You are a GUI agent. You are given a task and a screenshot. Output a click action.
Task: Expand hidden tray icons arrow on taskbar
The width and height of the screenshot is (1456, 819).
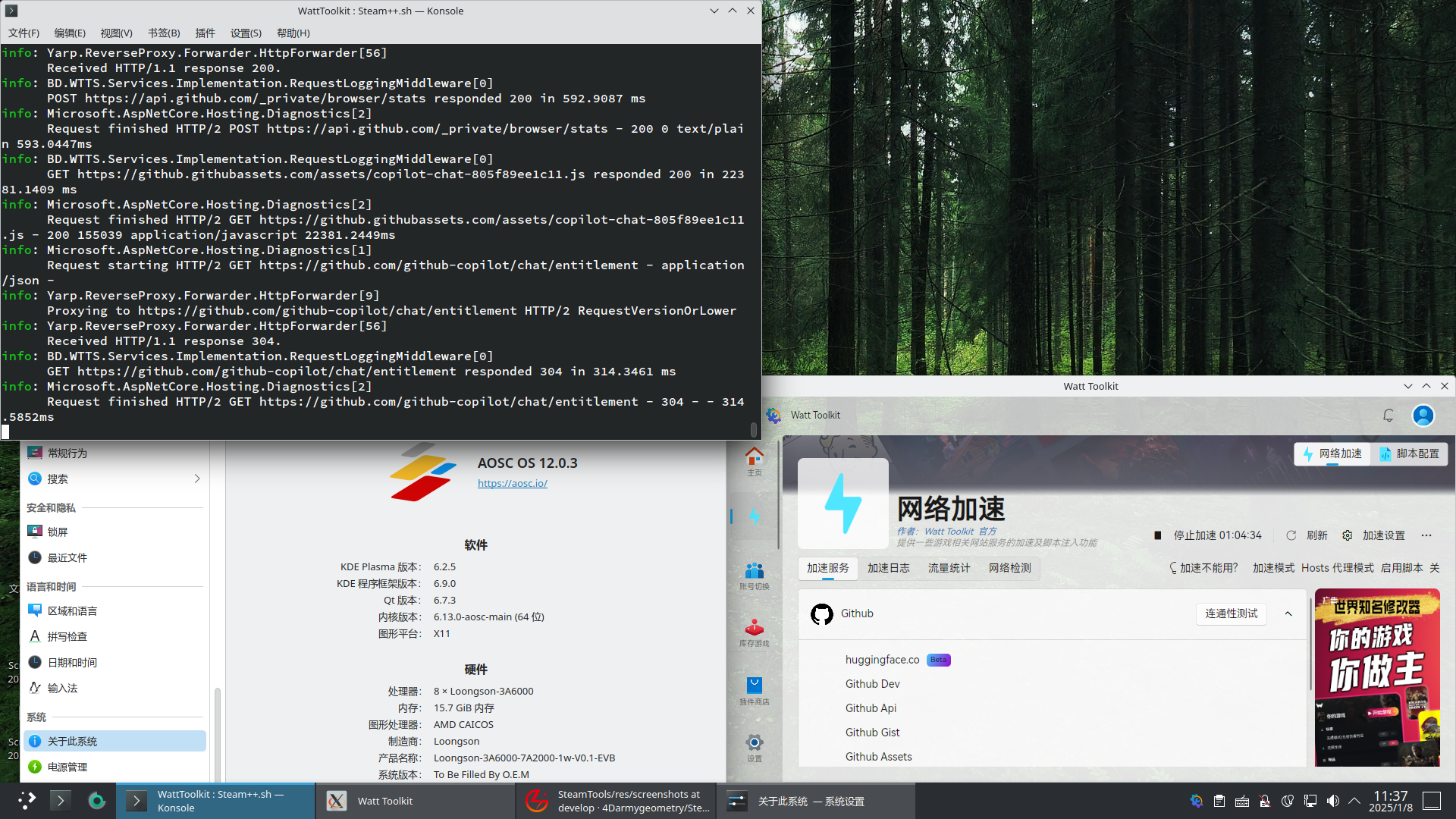(1354, 801)
